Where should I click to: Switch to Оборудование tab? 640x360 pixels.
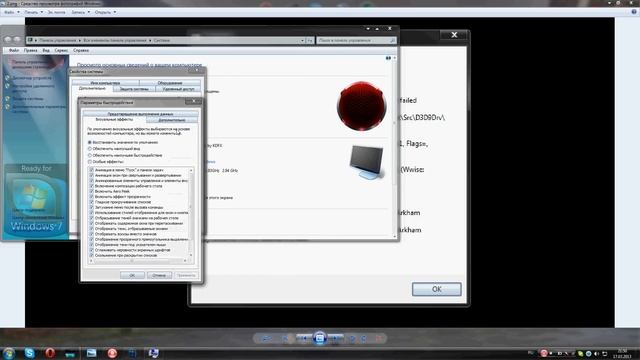[x=170, y=82]
